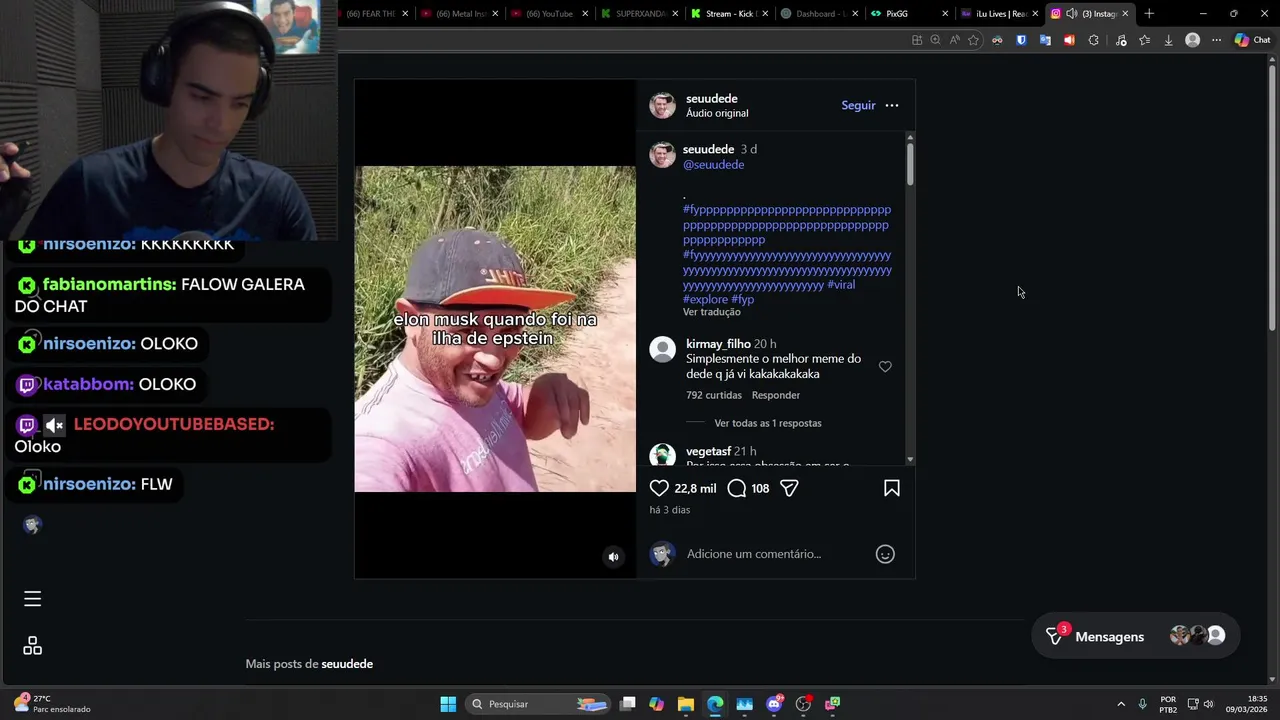This screenshot has width=1280, height=720.
Task: Open Task View on the taskbar
Action: click(627, 704)
